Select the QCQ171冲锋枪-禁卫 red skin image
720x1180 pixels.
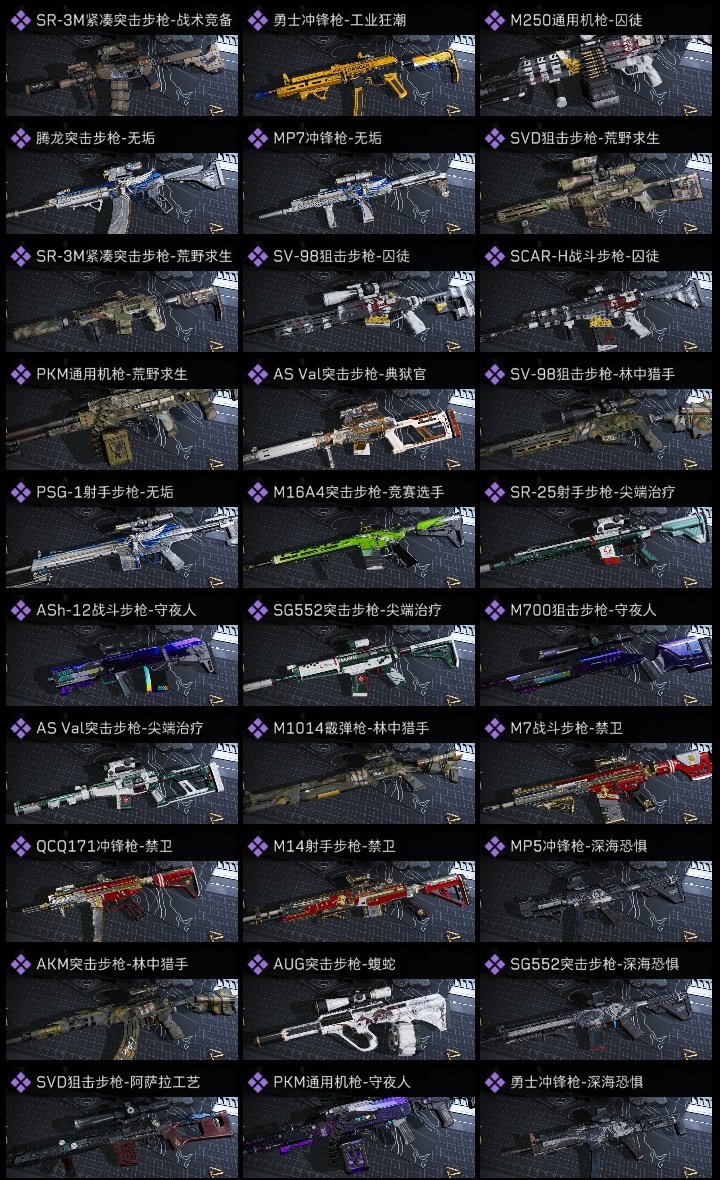pos(122,902)
